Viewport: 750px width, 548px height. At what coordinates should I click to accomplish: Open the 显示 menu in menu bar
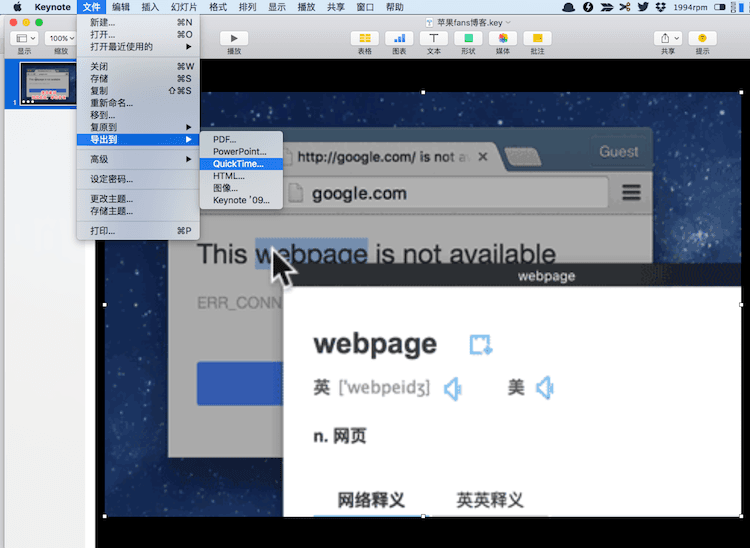(x=277, y=7)
